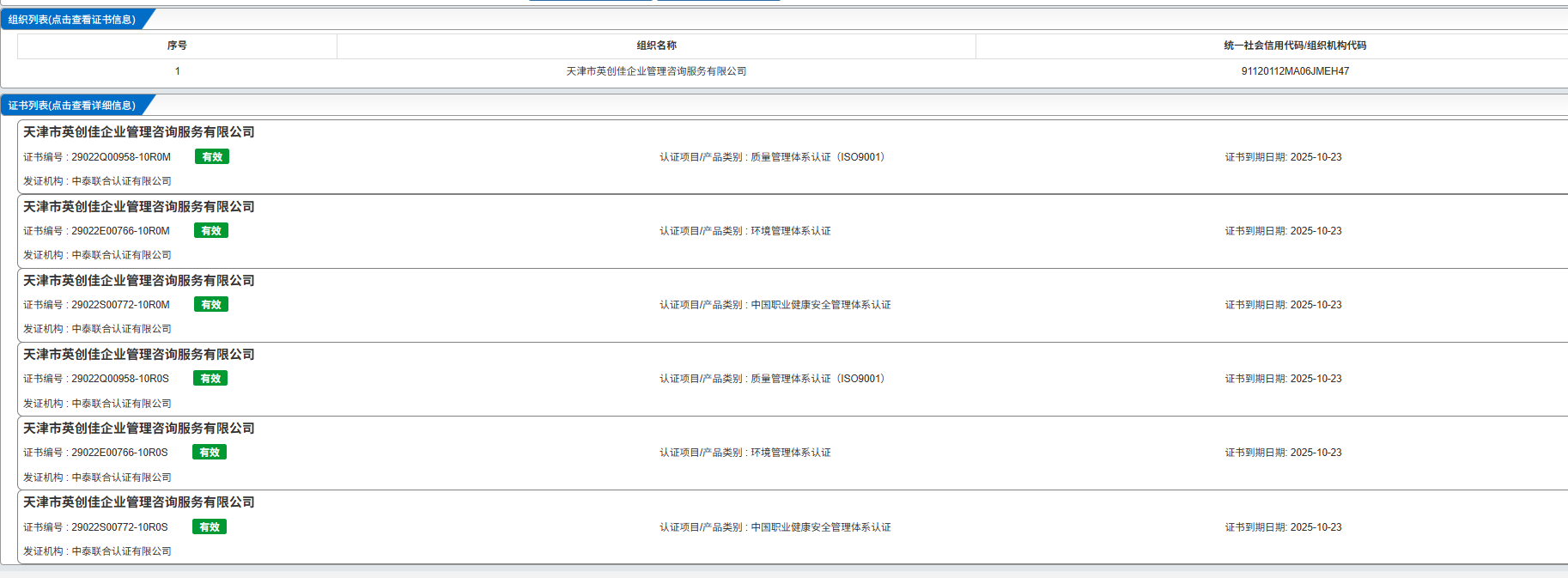Click expiry date 2025-10-23 of certificate 29022E00766-10R0M
The width and height of the screenshot is (1568, 578).
pyautogui.click(x=1316, y=231)
